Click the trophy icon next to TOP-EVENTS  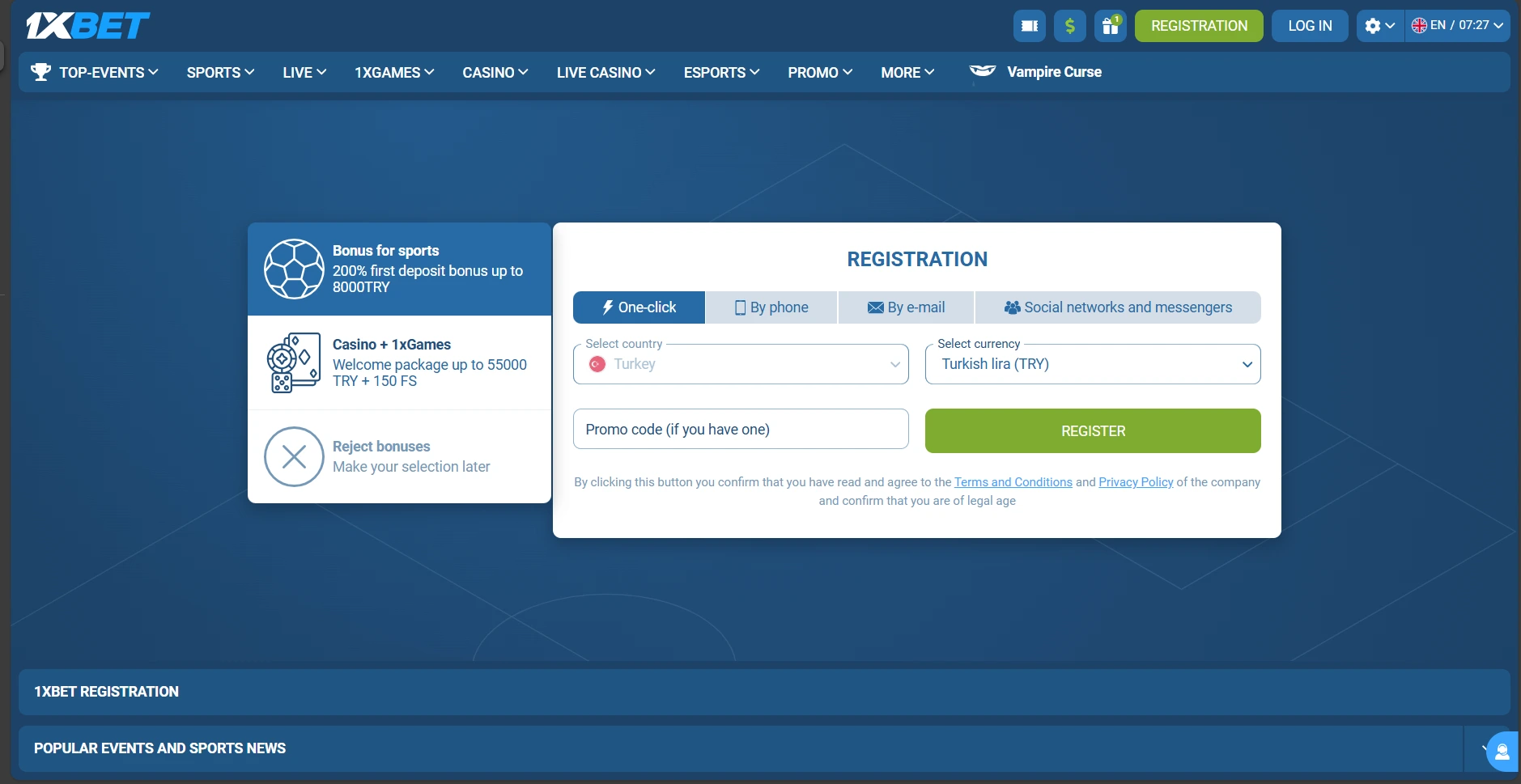(40, 71)
